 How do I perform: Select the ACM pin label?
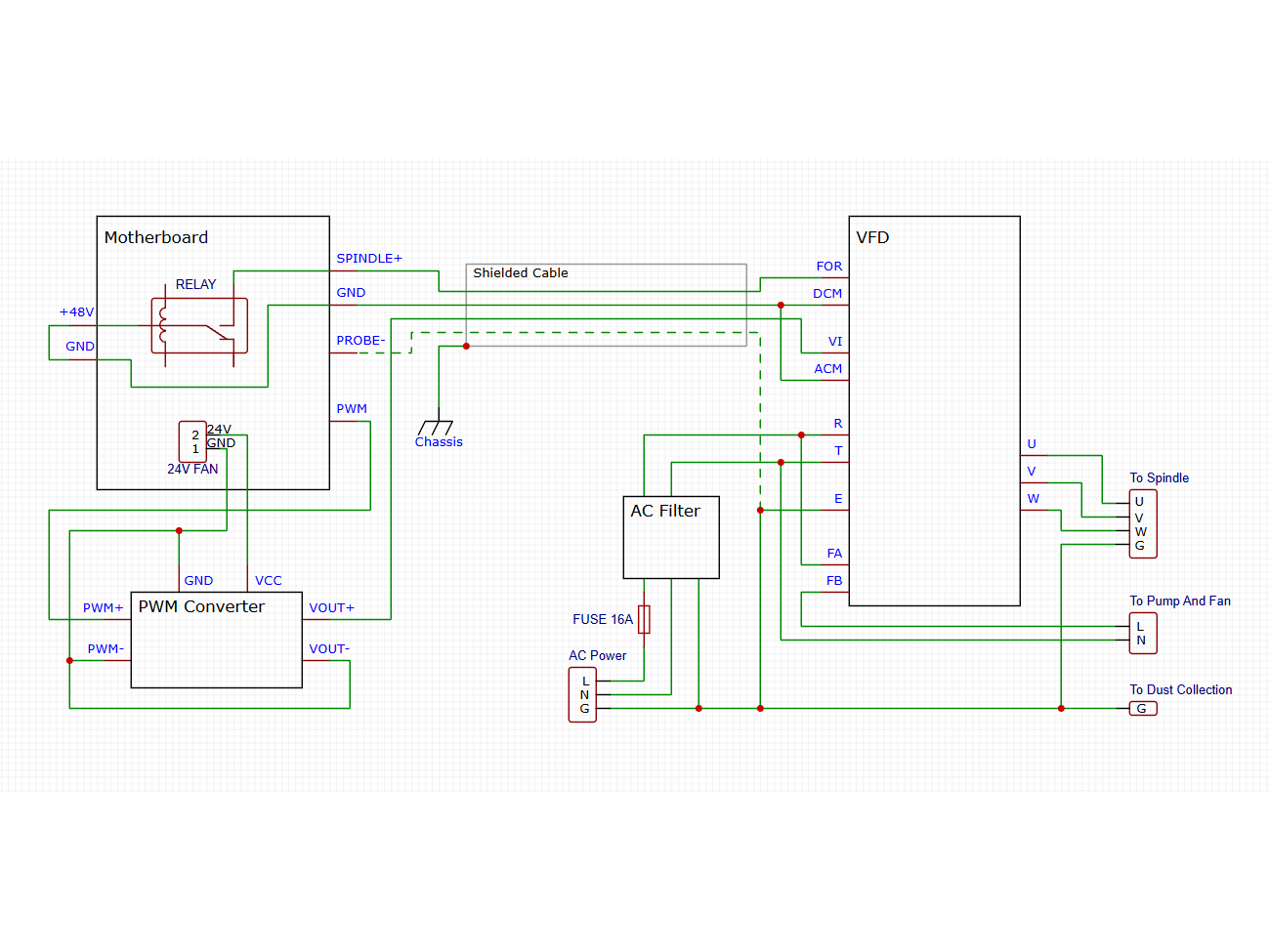828,369
